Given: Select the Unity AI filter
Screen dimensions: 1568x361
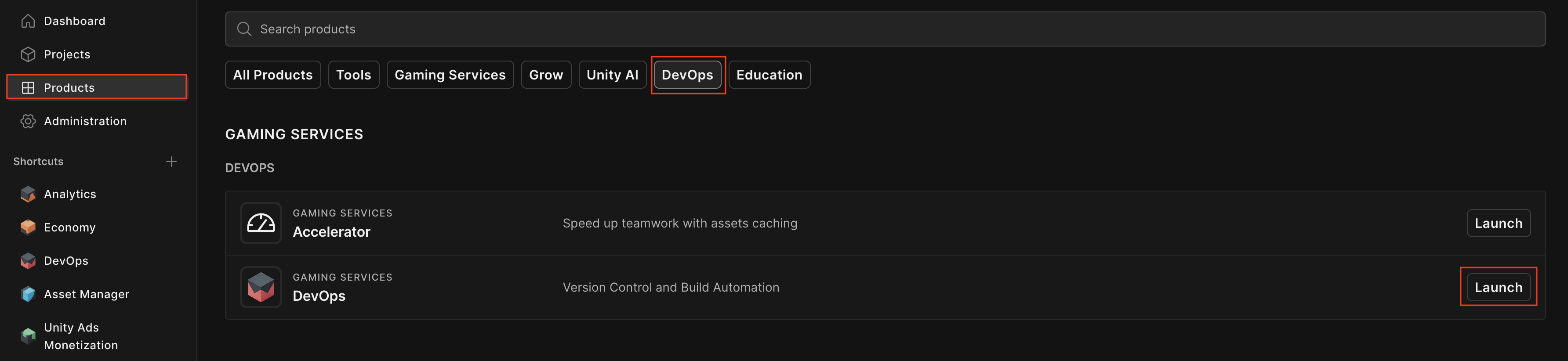Looking at the screenshot, I should click(612, 75).
